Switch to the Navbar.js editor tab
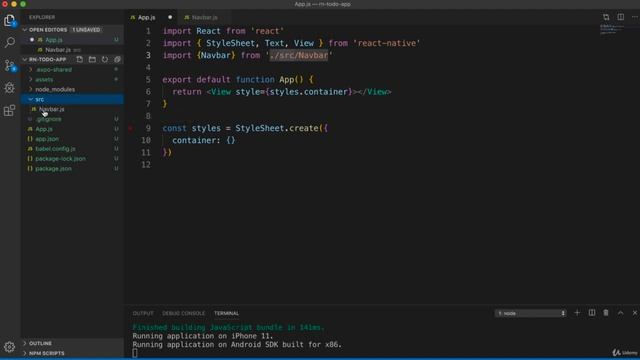The image size is (640, 360). (x=204, y=18)
